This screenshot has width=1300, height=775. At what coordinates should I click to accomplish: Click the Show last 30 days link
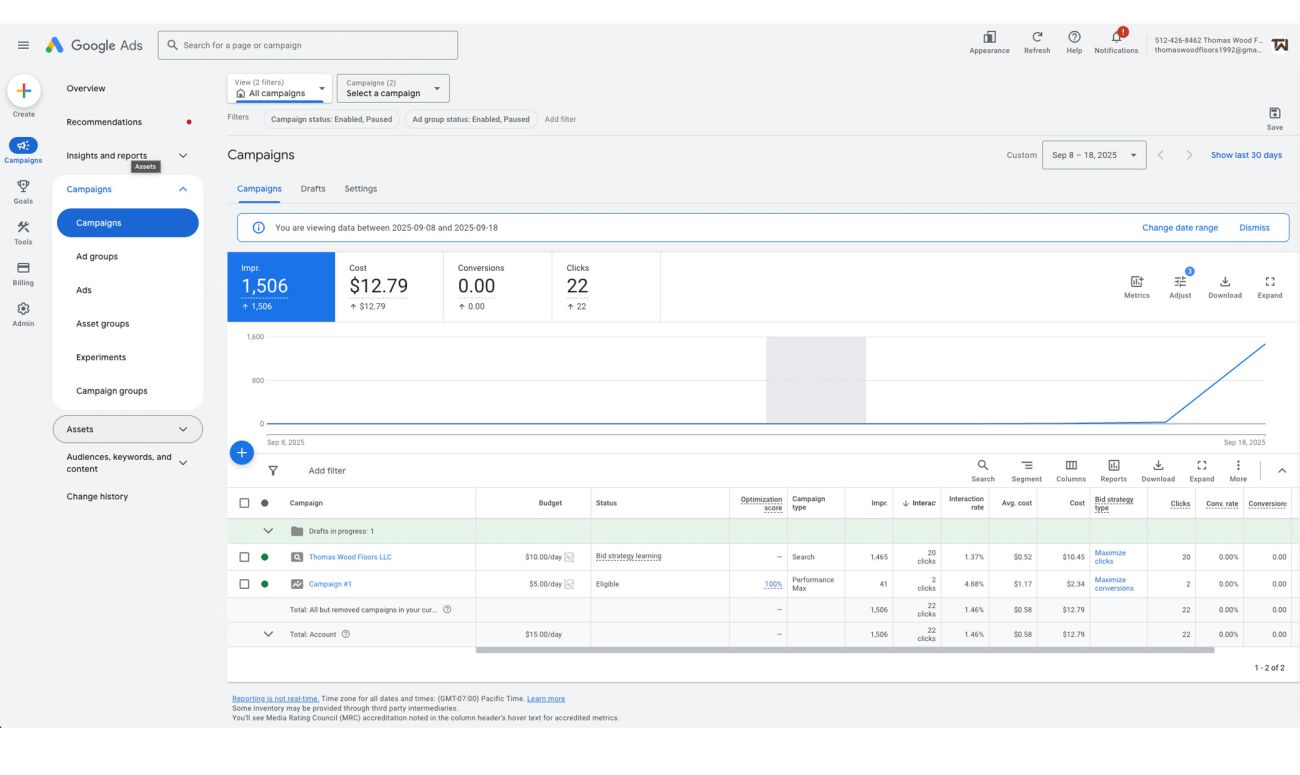[1246, 155]
